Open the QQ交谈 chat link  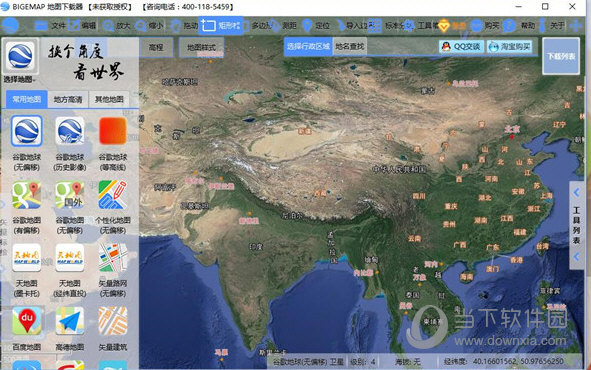pos(461,47)
